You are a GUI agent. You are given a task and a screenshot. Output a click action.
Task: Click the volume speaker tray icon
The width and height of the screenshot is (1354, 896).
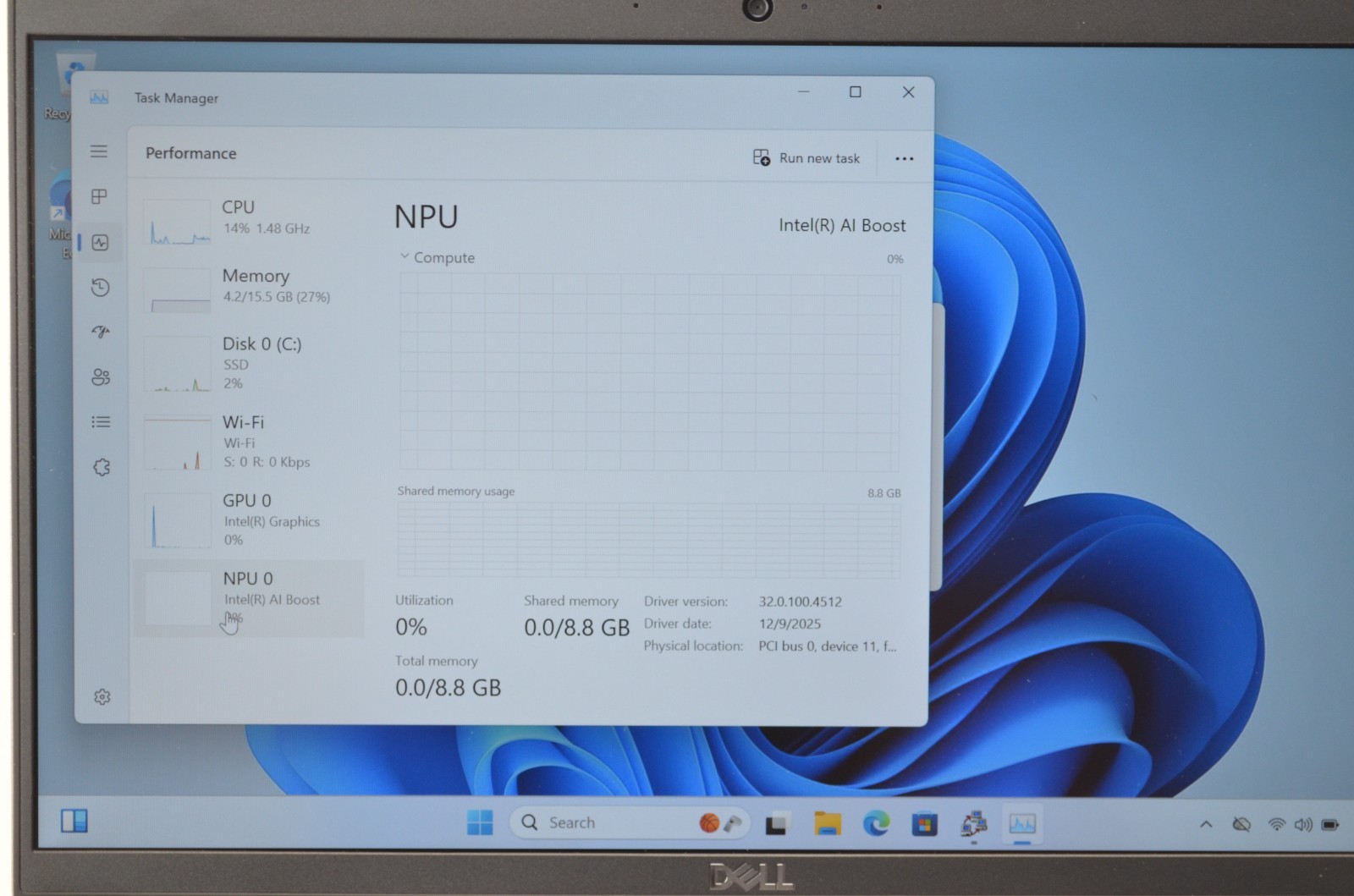click(1303, 824)
